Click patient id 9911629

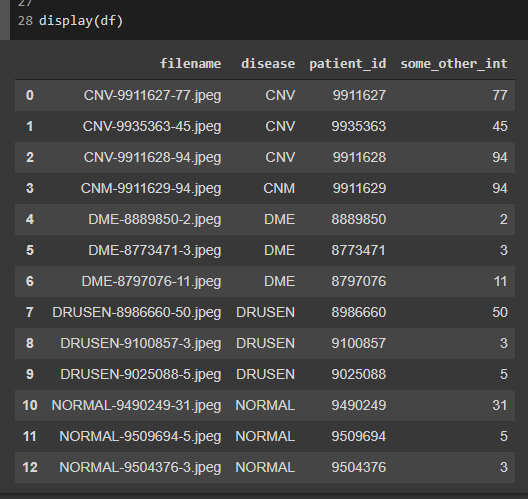tap(359, 188)
